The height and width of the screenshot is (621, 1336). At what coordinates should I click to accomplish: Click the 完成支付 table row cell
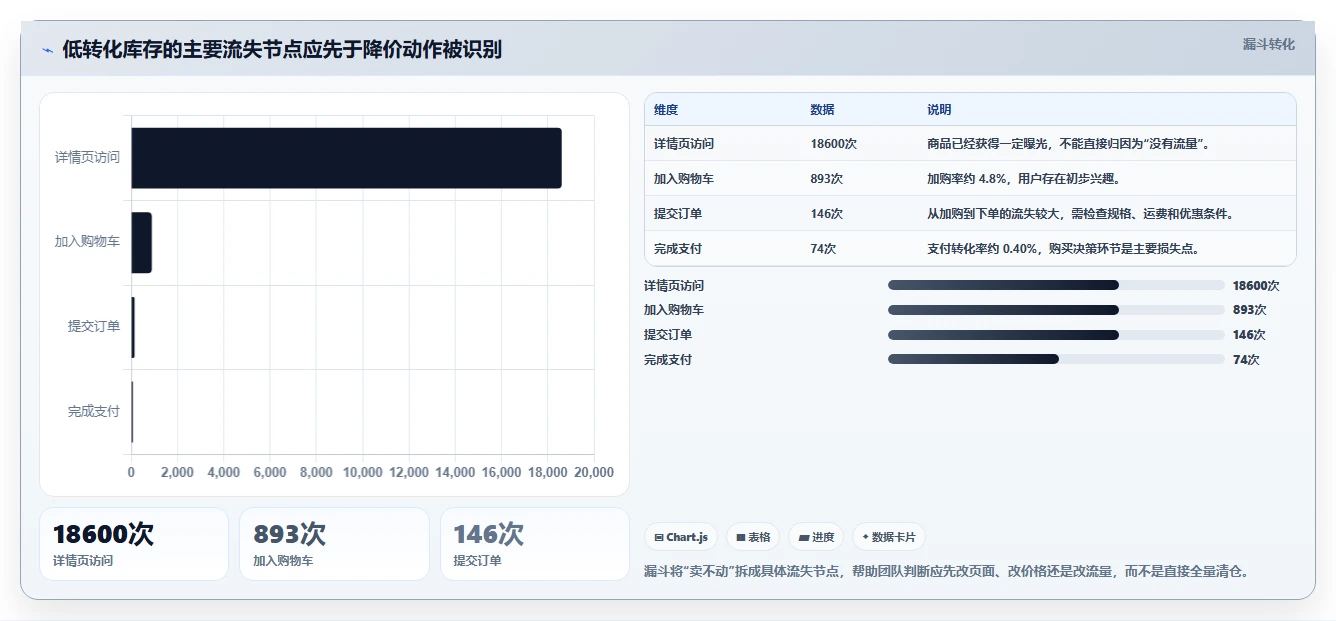678,249
